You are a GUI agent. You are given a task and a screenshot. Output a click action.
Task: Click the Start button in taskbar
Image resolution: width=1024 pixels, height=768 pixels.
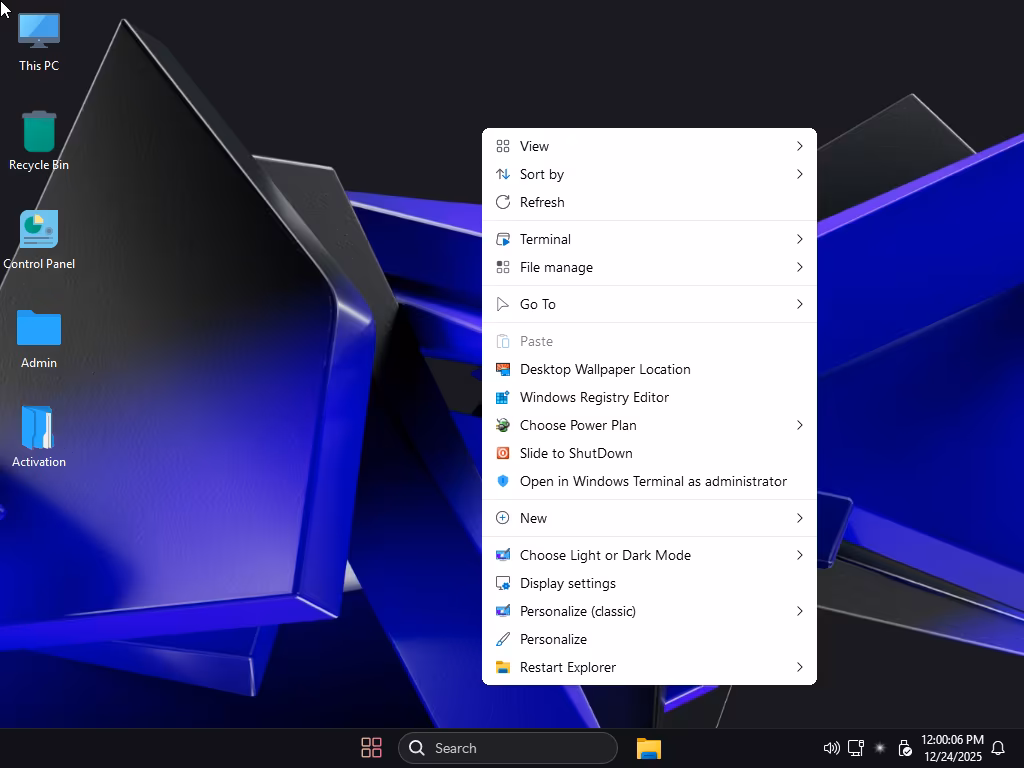(x=371, y=748)
